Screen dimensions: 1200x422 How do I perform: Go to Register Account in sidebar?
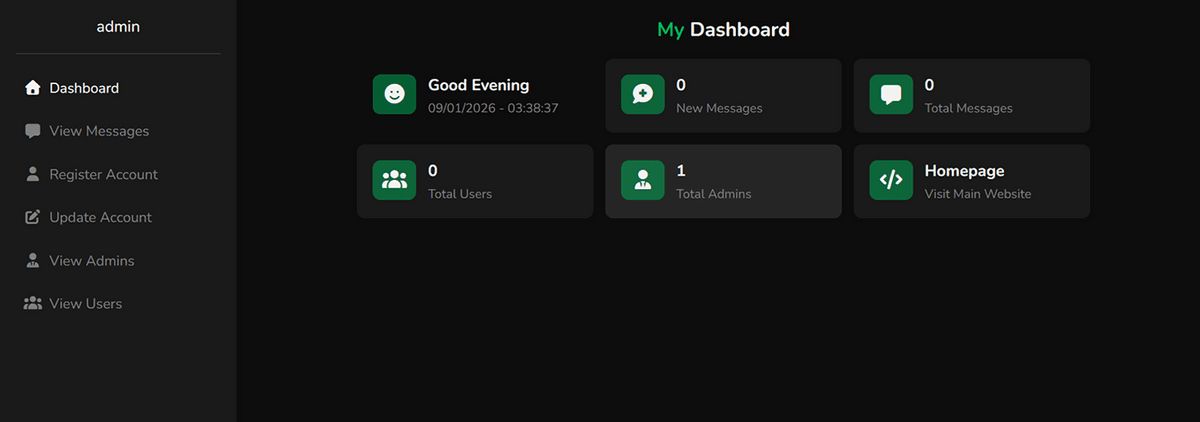[103, 174]
